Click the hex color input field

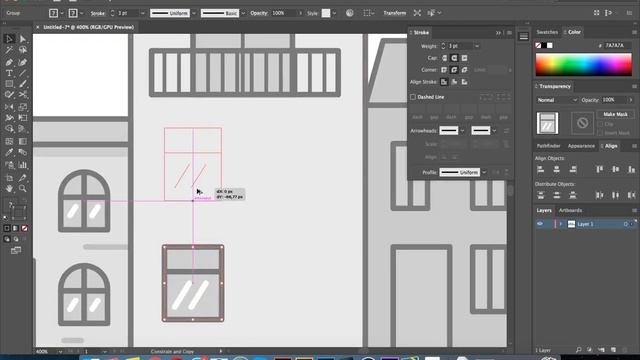(x=617, y=46)
